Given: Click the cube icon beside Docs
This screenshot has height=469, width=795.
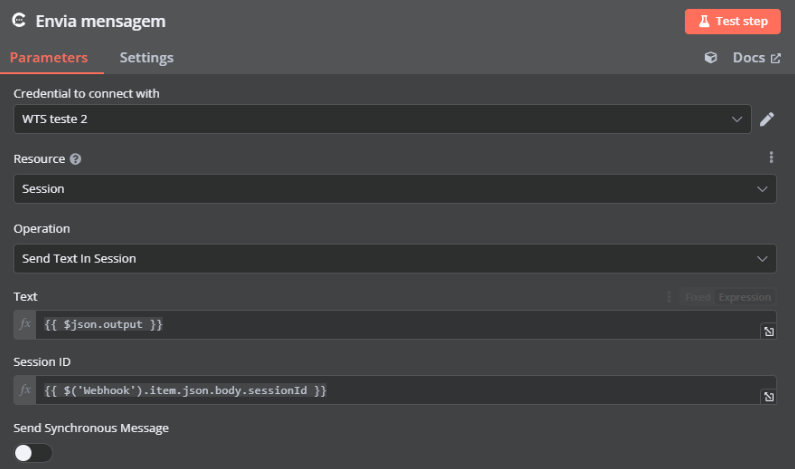Looking at the screenshot, I should (711, 58).
